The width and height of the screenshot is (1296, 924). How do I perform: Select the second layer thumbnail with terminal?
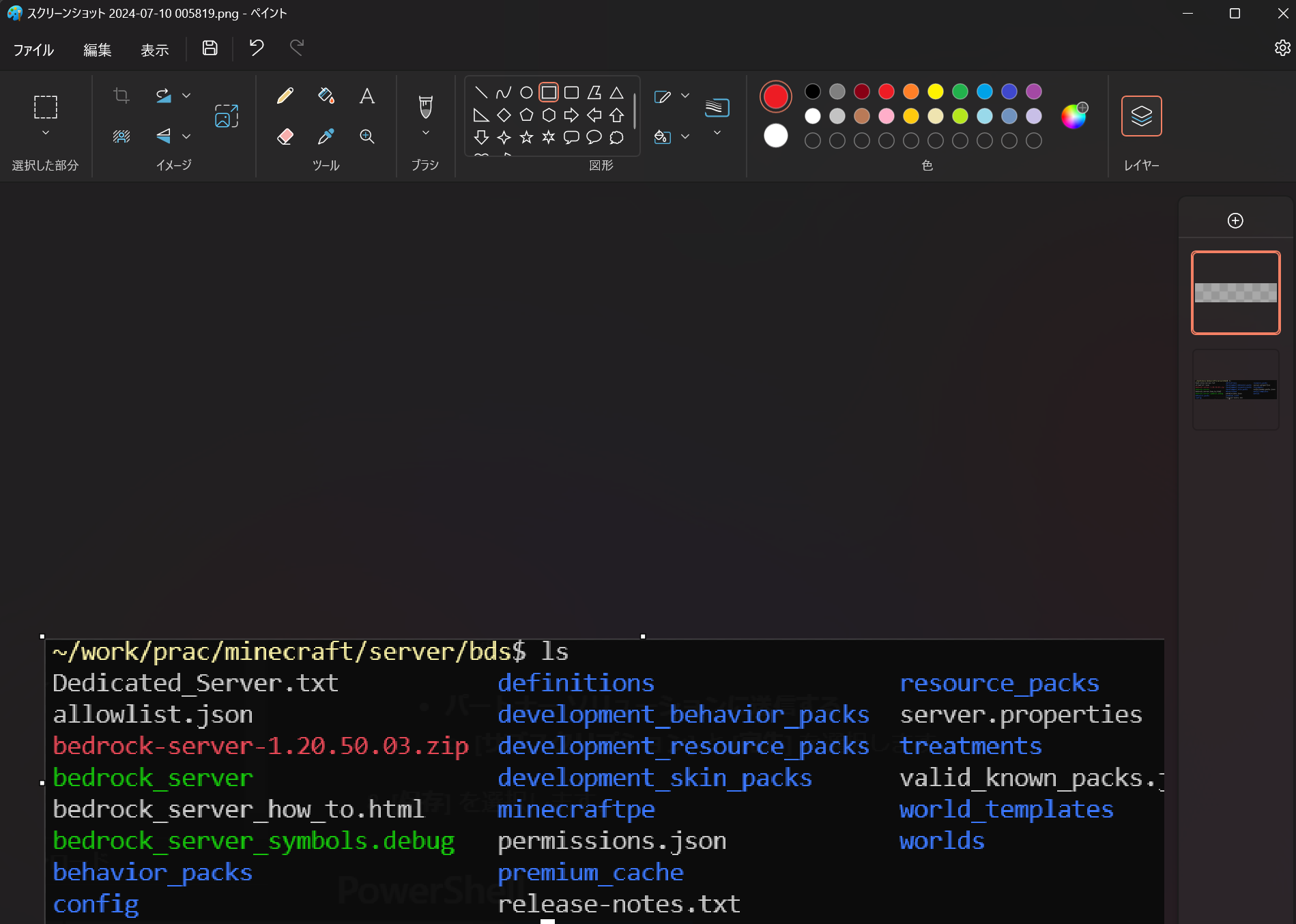pyautogui.click(x=1235, y=390)
